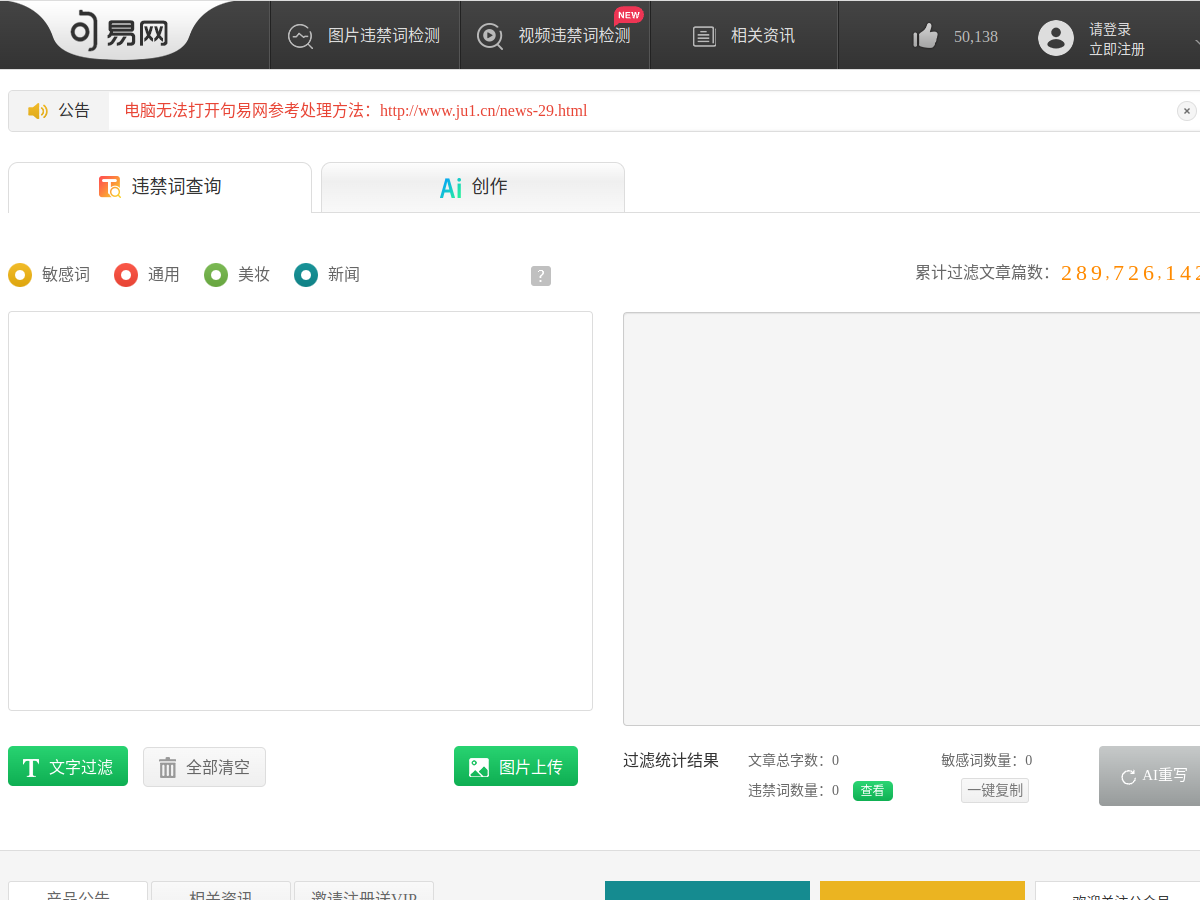The width and height of the screenshot is (1200, 900).
Task: Select the 敏感词 radio option
Action: point(20,274)
